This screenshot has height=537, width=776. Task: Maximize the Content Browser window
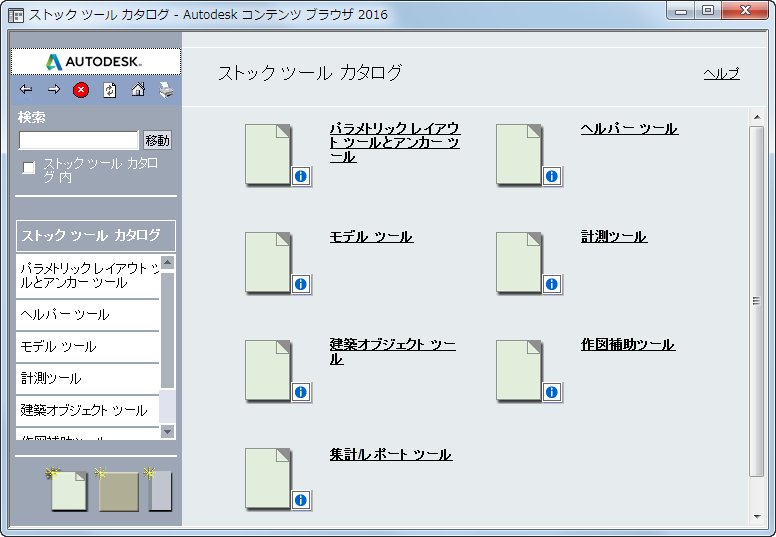tap(708, 10)
